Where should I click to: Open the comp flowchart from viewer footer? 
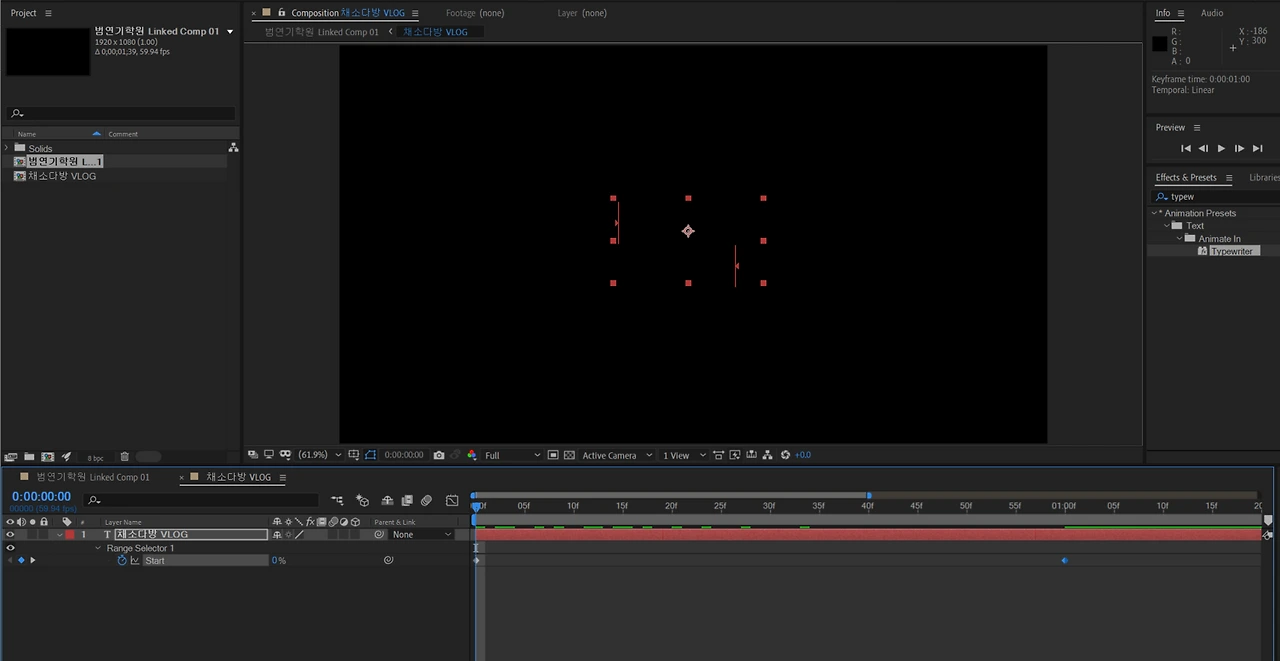coord(767,455)
